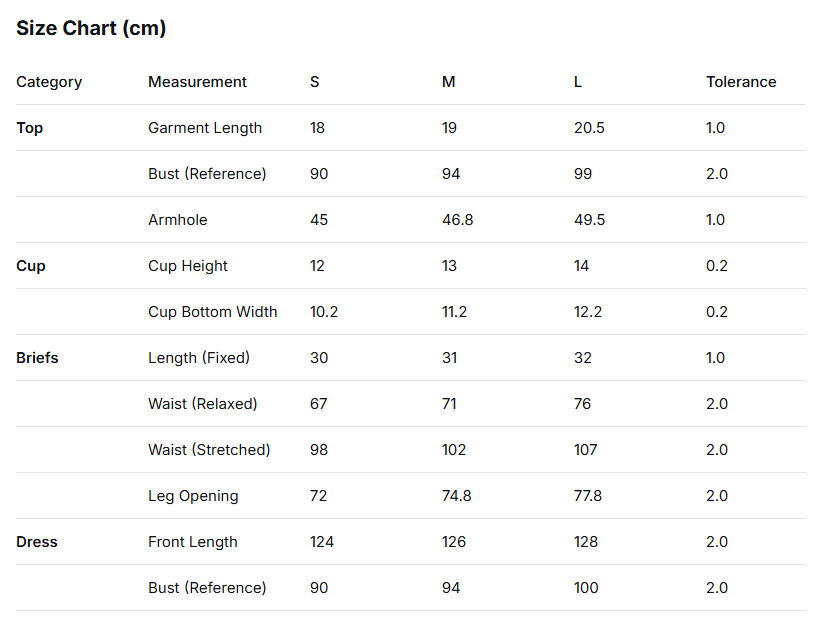Click the Cup Bottom Width cell
The width and height of the screenshot is (827, 630).
[x=213, y=312]
